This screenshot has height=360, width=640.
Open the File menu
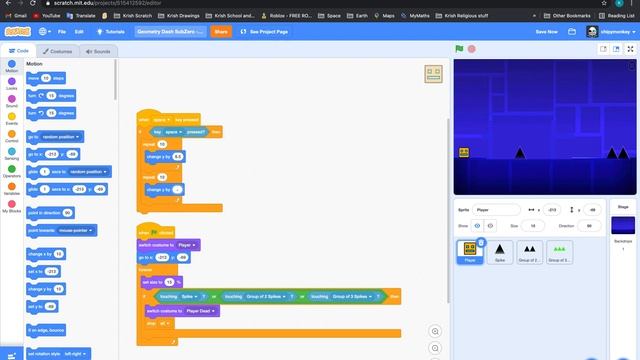(x=62, y=31)
